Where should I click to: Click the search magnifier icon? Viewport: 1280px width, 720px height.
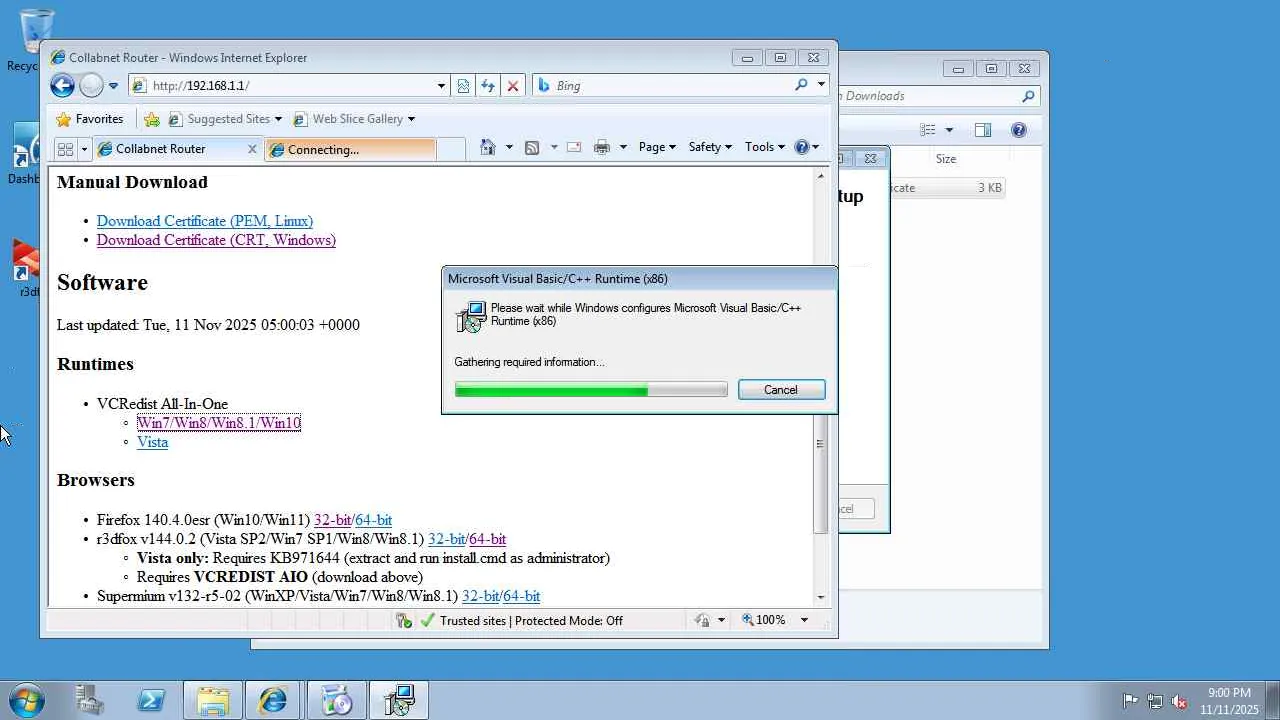[801, 85]
